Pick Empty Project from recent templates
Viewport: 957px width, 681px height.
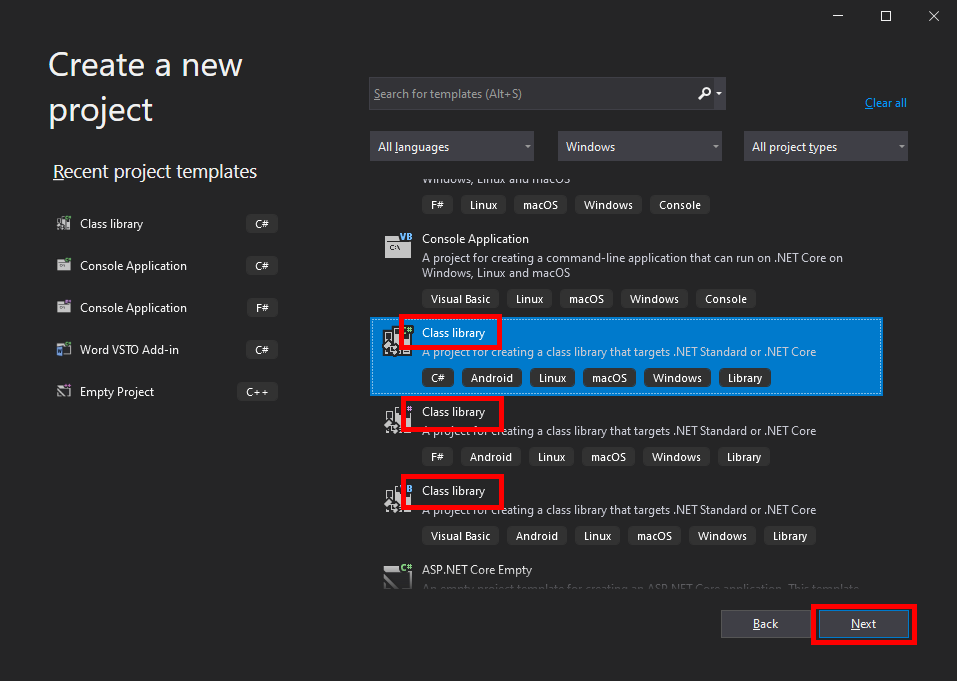click(x=117, y=392)
